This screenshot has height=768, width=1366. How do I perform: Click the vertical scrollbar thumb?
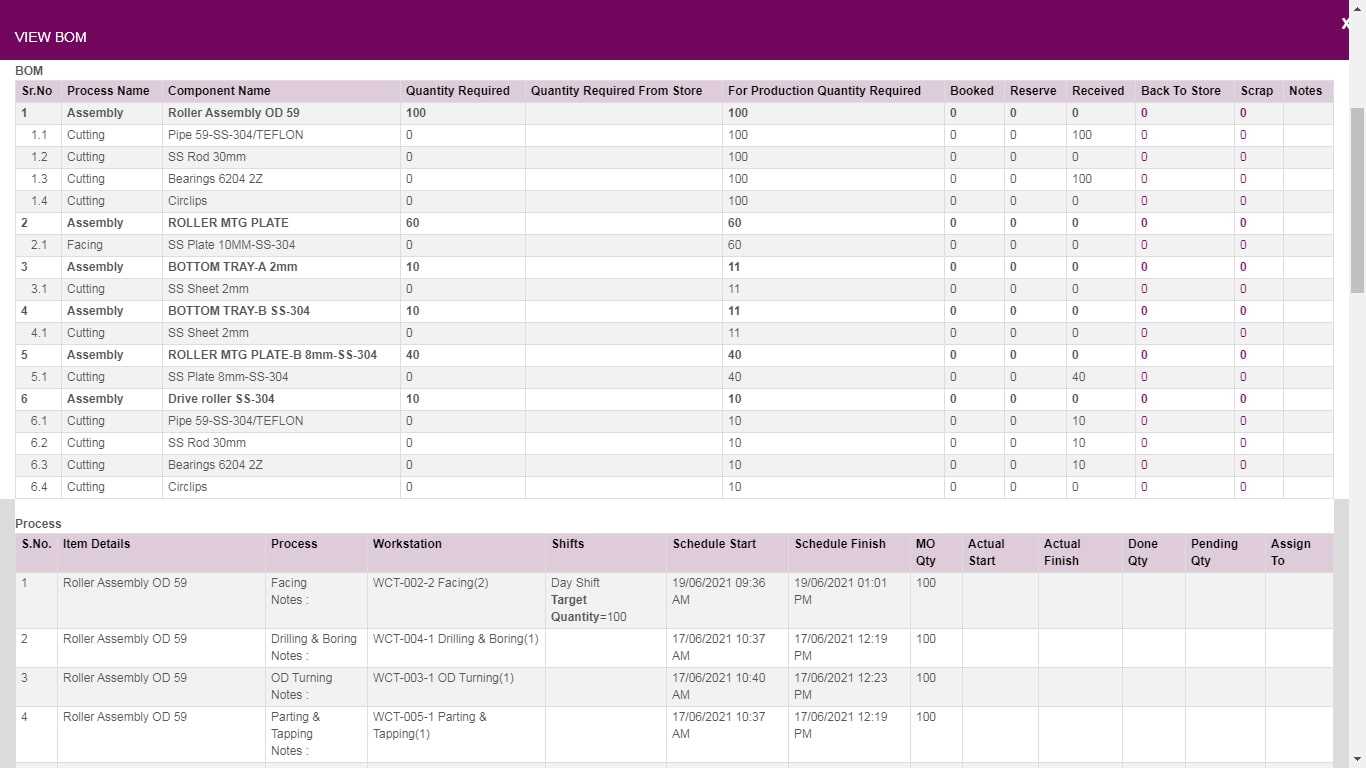click(x=1357, y=200)
